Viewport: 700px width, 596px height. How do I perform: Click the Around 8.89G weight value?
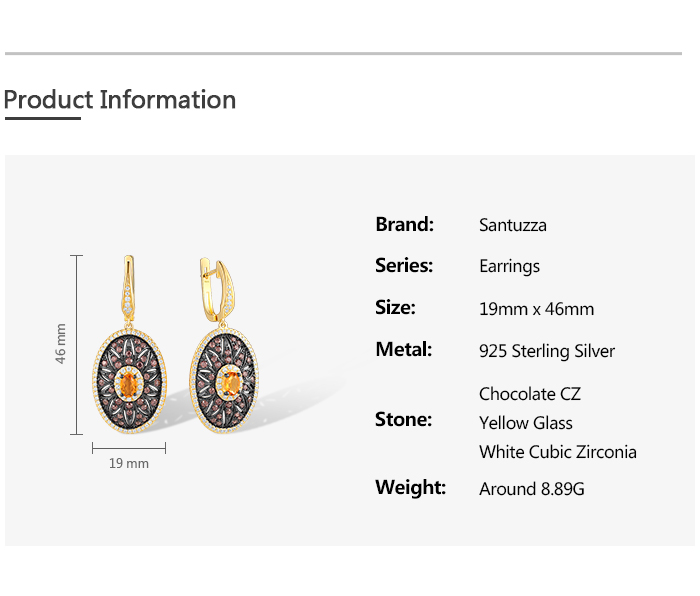(532, 489)
